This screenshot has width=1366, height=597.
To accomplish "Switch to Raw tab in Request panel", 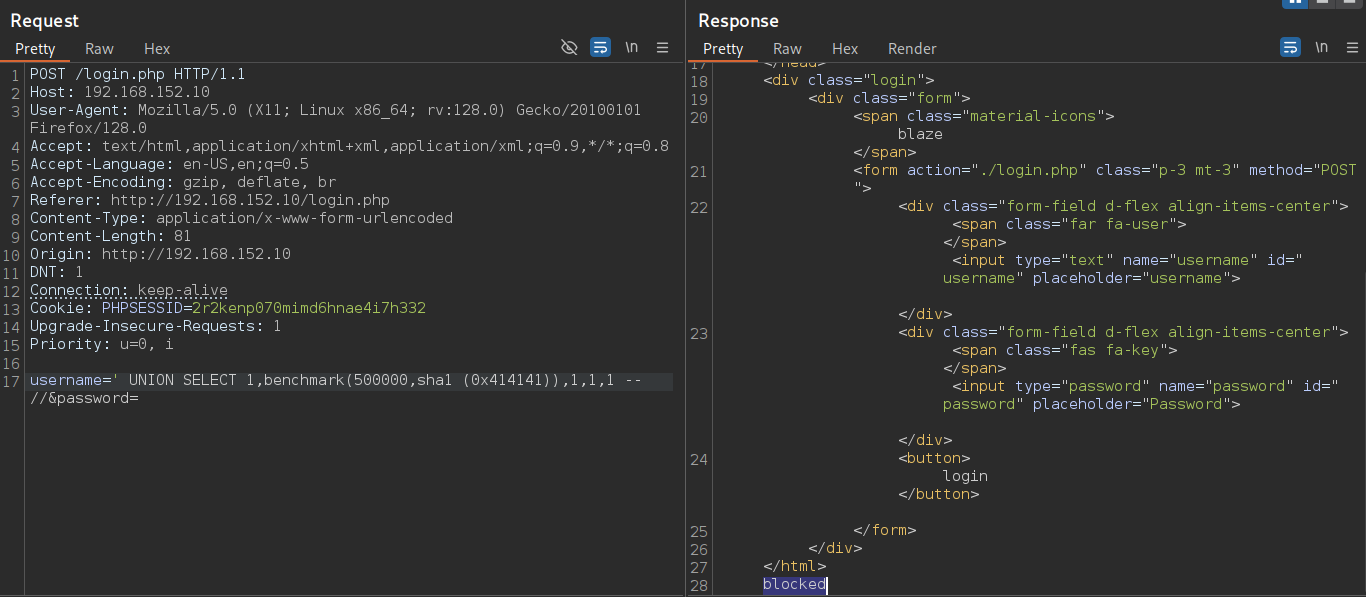I will (99, 48).
